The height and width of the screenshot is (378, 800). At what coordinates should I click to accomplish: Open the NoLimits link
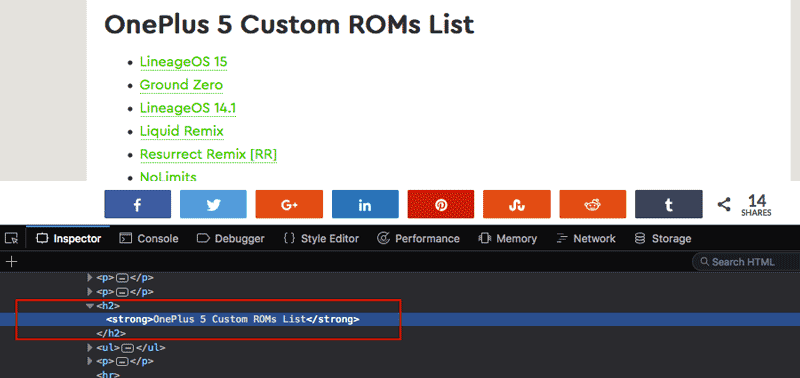click(x=168, y=177)
